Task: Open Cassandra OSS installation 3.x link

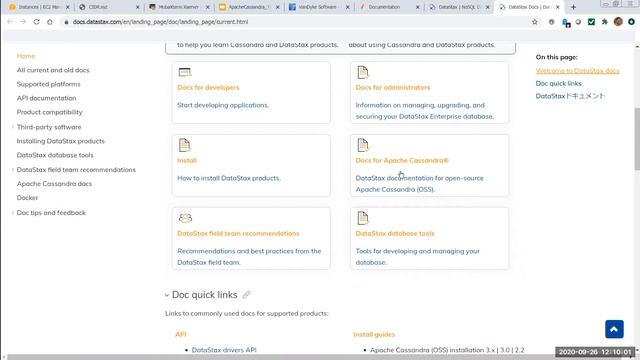Action: coord(490,350)
